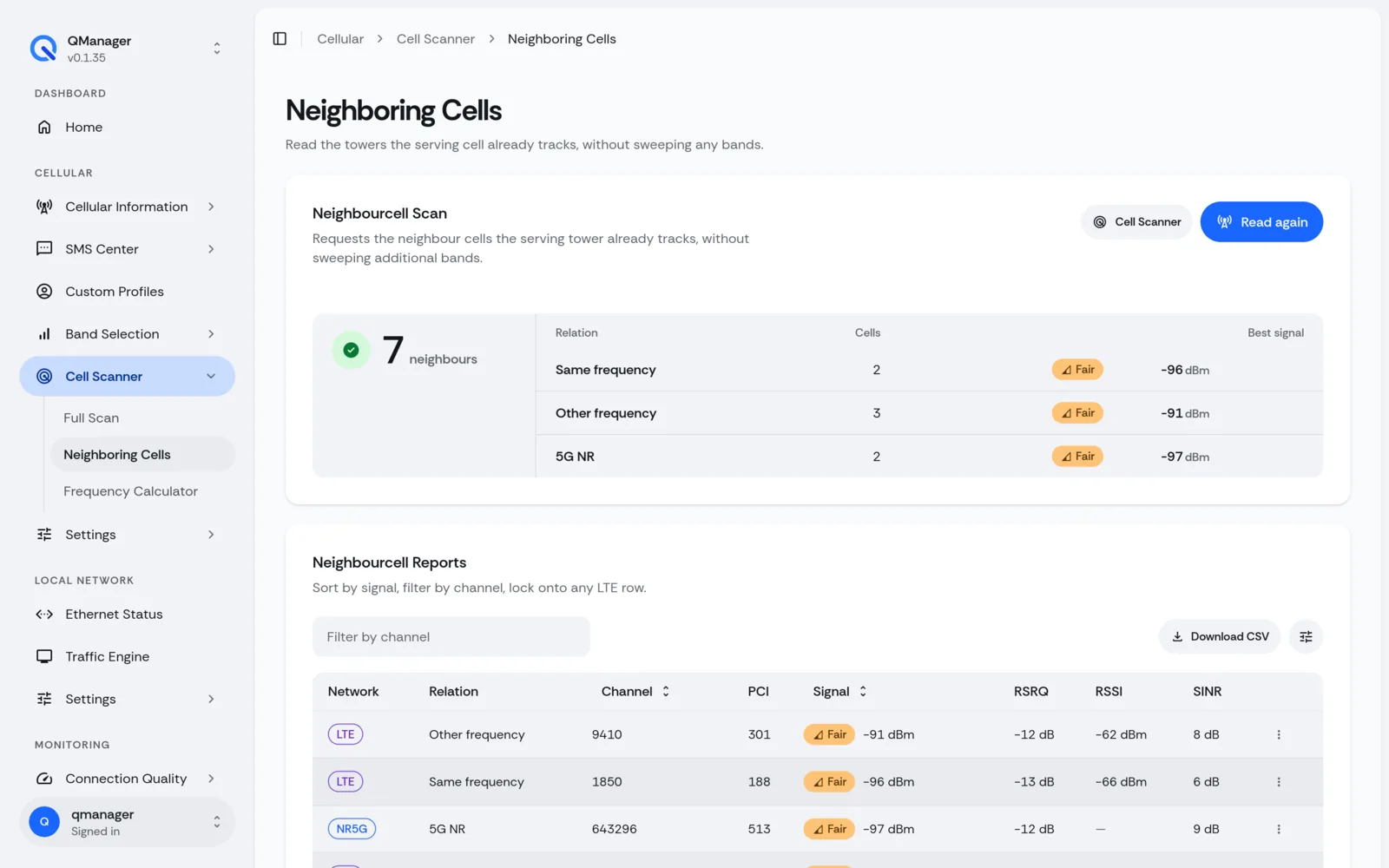Image resolution: width=1389 pixels, height=868 pixels.
Task: Click Cell Scanner breadcrumb link
Action: pyautogui.click(x=436, y=39)
